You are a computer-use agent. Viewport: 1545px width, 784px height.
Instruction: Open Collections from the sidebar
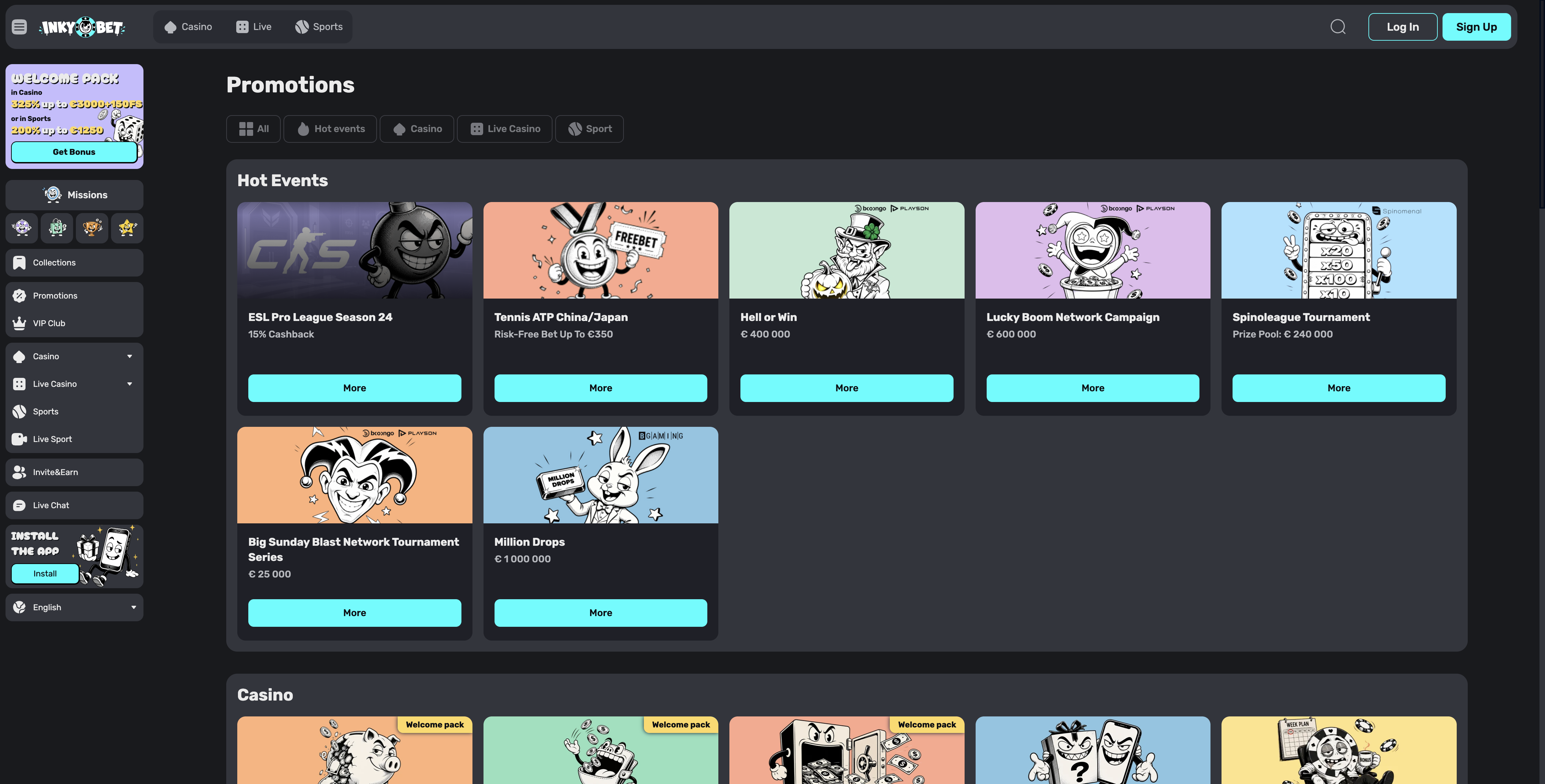pos(74,262)
